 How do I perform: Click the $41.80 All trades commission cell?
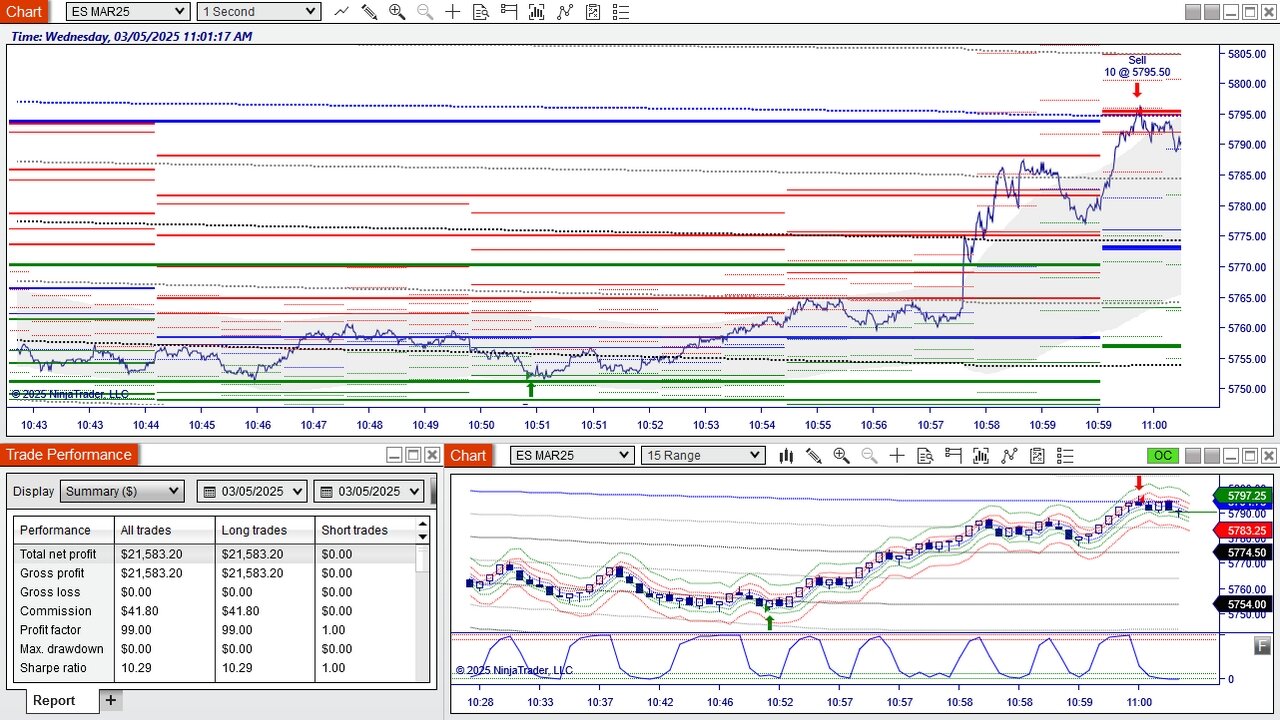click(x=141, y=611)
